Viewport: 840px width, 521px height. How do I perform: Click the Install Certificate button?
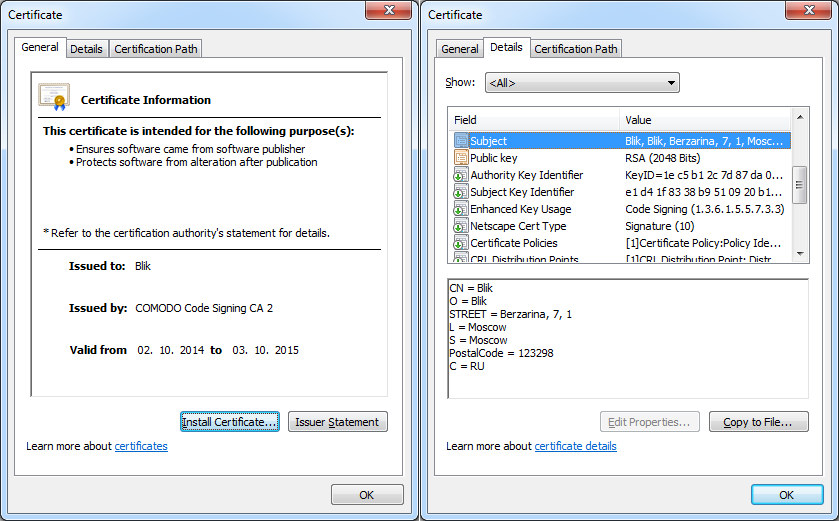point(230,421)
